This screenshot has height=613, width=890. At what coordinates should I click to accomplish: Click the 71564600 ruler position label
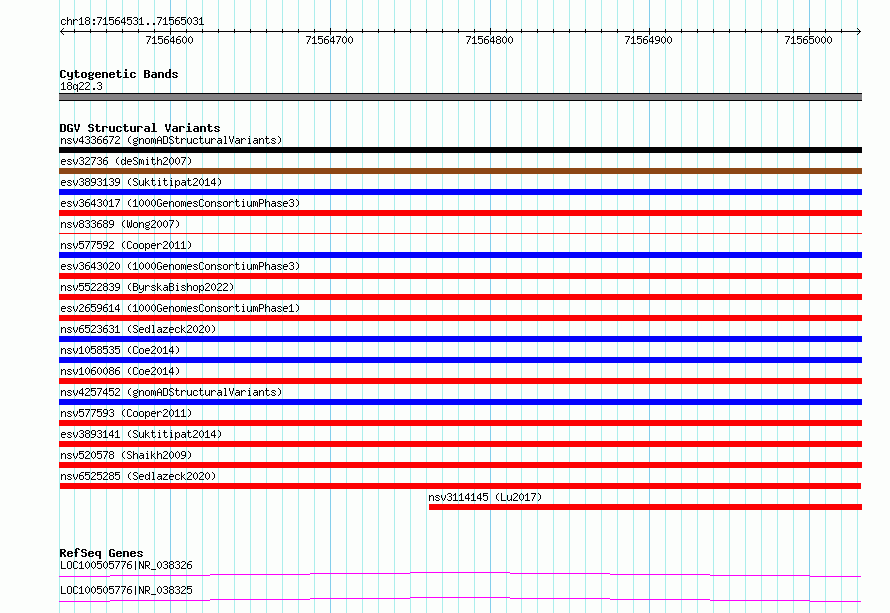[x=169, y=40]
